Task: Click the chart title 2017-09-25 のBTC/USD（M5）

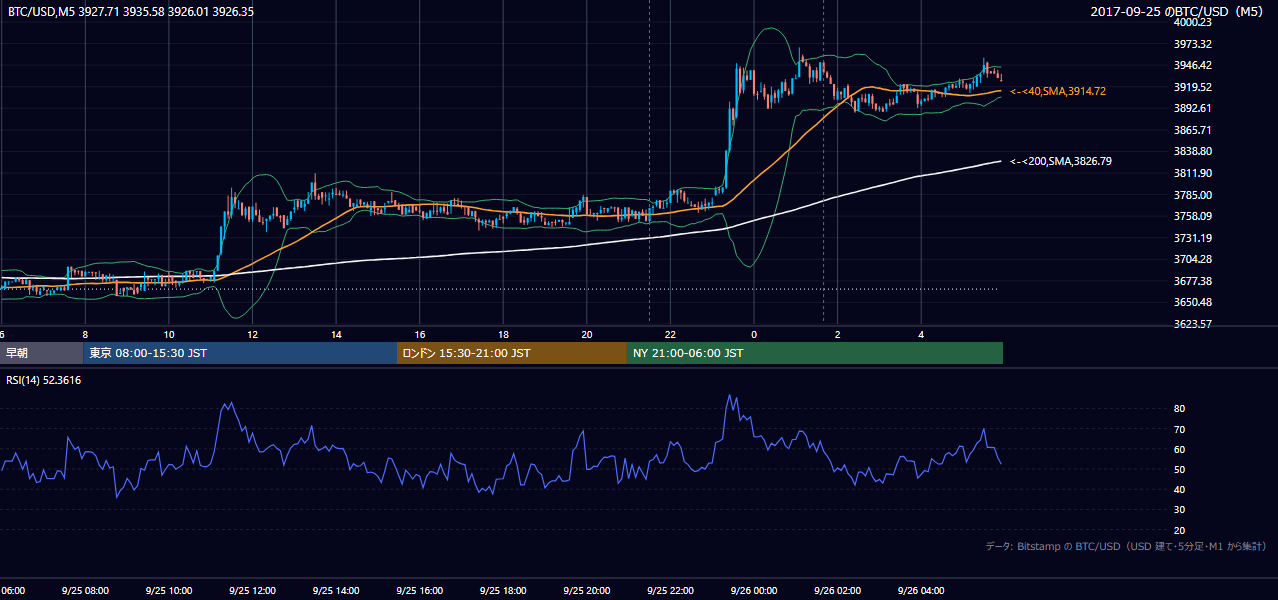Action: click(x=1178, y=12)
